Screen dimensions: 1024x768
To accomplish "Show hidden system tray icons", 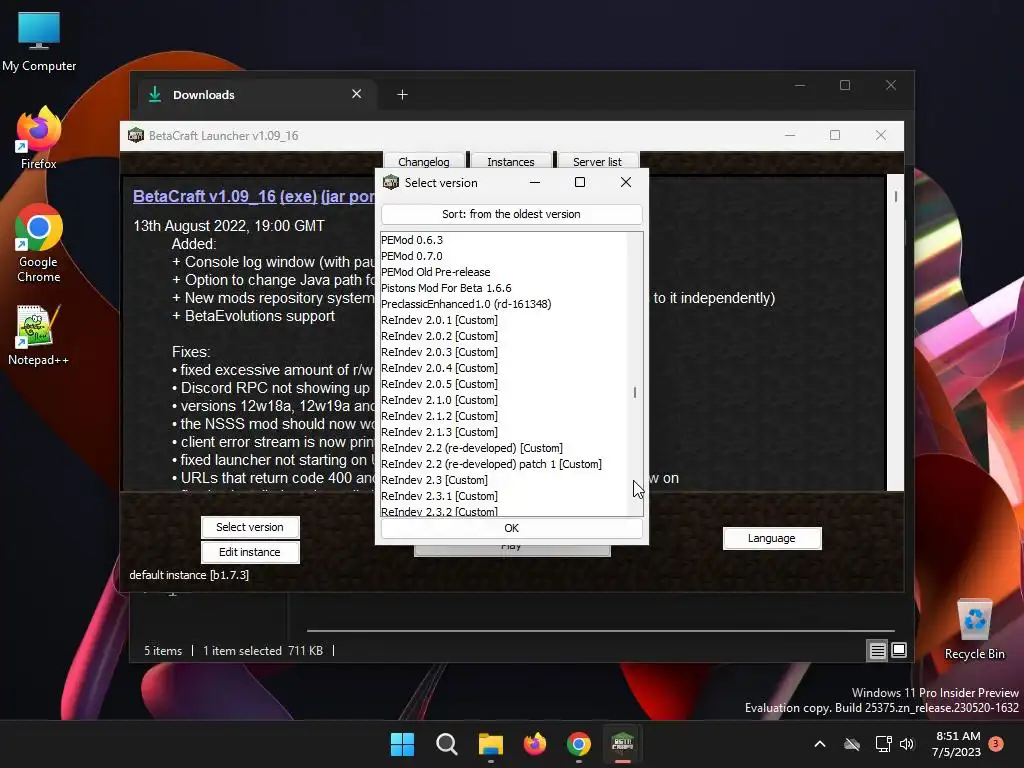I will (820, 744).
